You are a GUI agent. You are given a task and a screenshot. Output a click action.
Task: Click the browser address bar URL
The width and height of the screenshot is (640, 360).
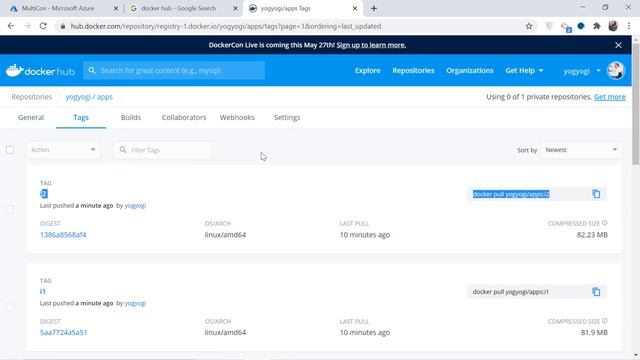tap(226, 26)
